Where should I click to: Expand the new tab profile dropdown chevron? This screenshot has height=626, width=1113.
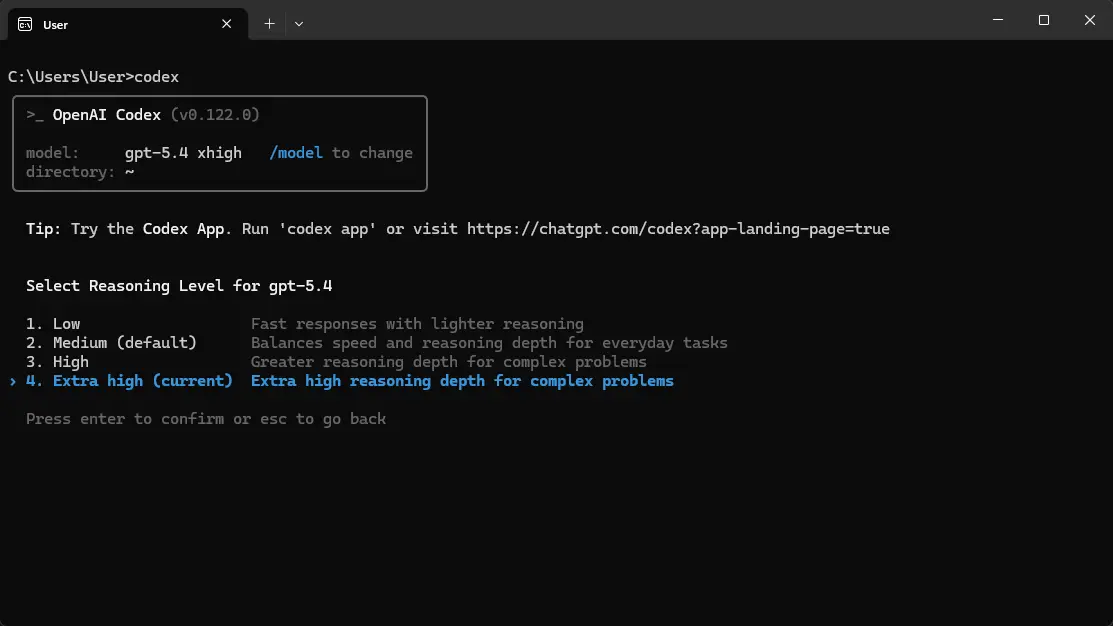pyautogui.click(x=299, y=24)
